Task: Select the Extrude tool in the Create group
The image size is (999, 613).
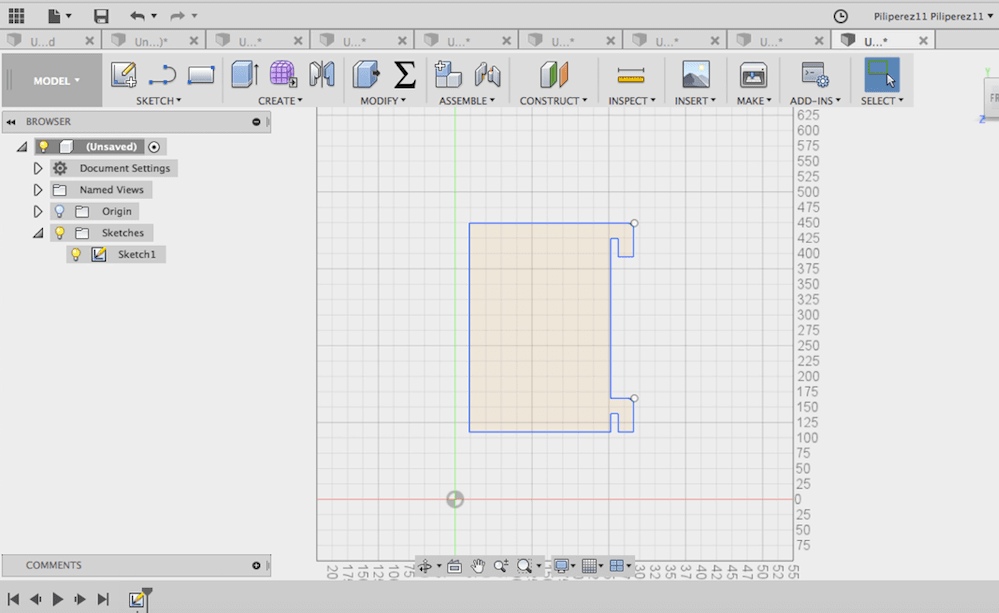Action: 244,75
